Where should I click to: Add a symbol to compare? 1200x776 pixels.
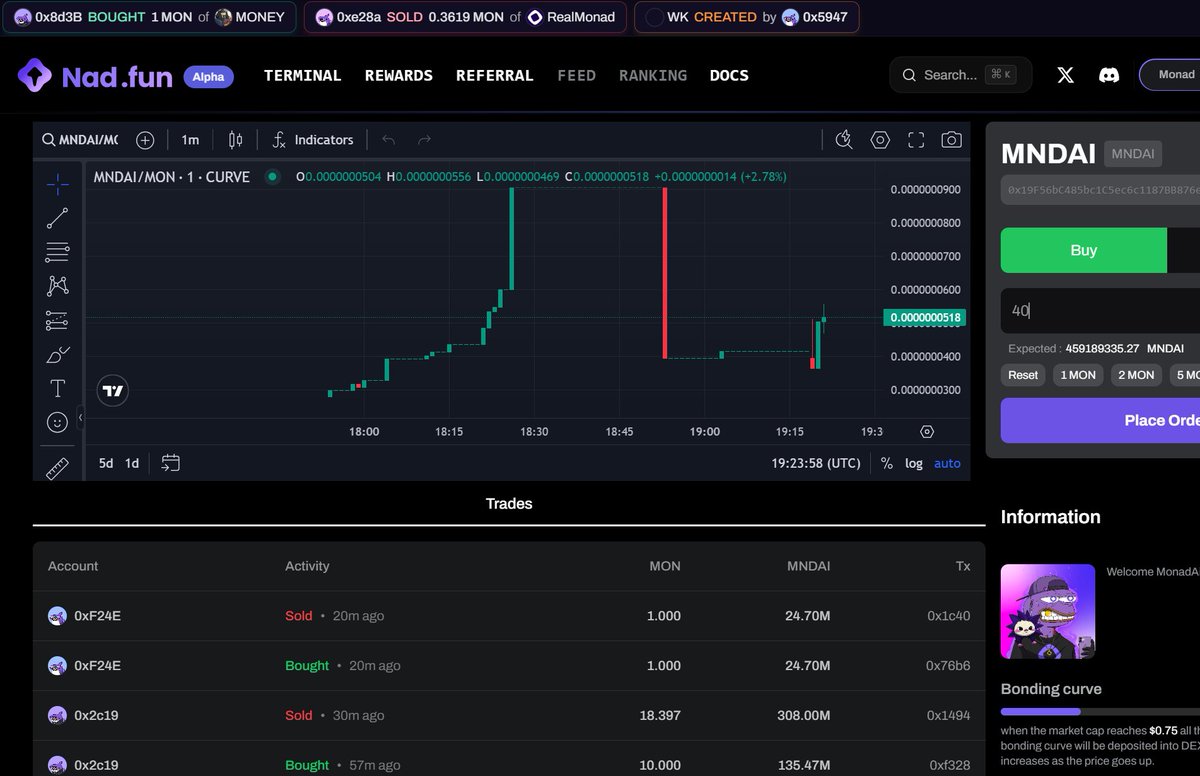coord(145,140)
